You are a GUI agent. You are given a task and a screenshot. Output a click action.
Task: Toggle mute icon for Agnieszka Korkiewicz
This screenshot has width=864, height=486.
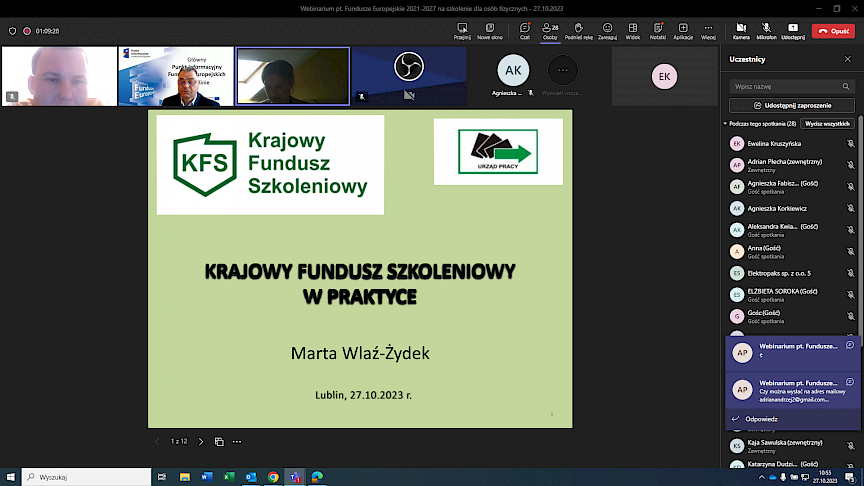pos(850,208)
